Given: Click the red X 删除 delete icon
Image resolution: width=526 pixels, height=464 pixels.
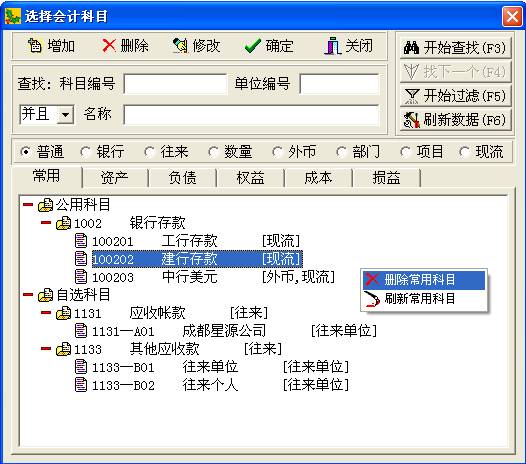Looking at the screenshot, I should pos(109,45).
